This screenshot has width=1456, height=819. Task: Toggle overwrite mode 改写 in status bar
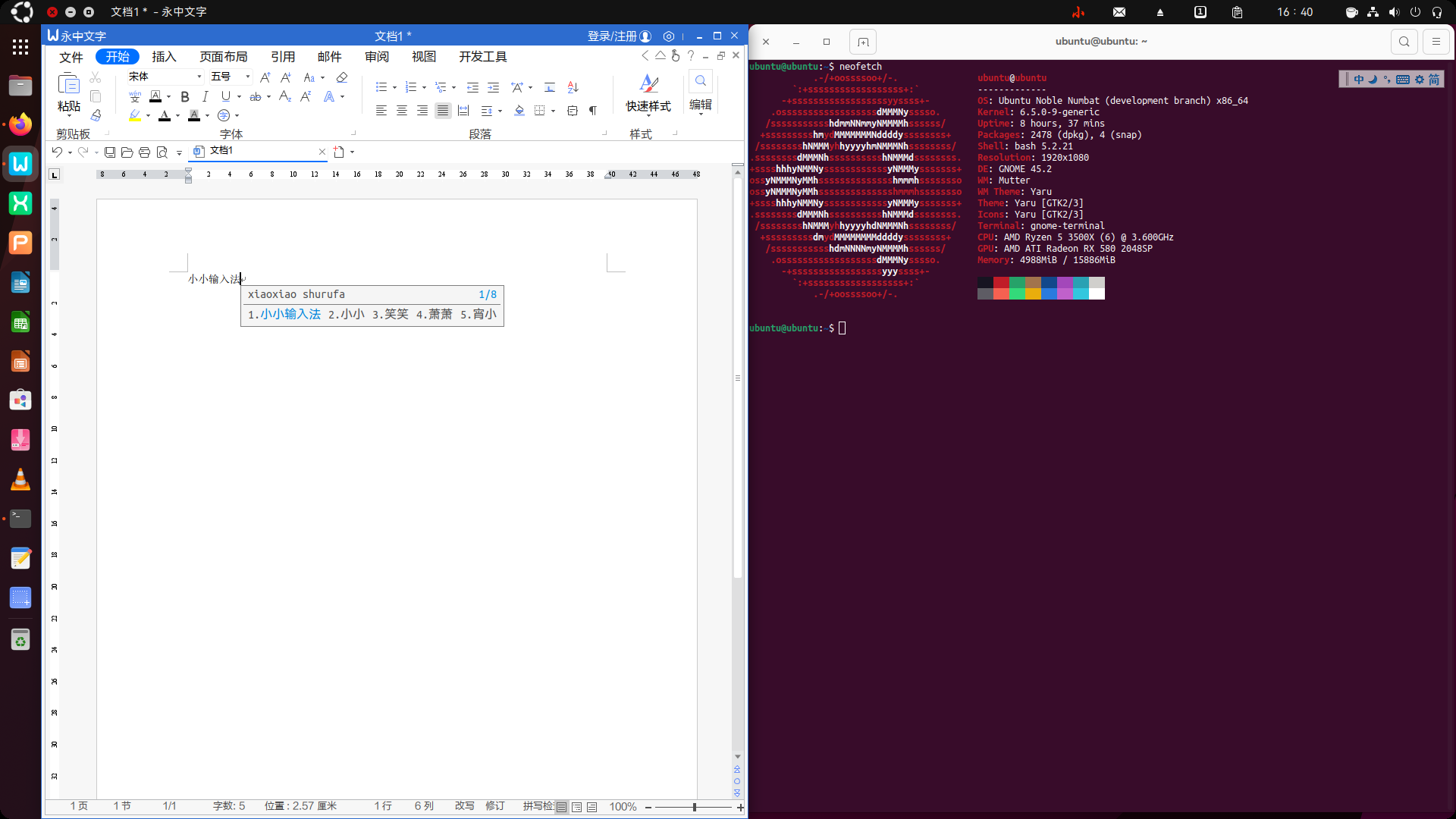(x=465, y=806)
